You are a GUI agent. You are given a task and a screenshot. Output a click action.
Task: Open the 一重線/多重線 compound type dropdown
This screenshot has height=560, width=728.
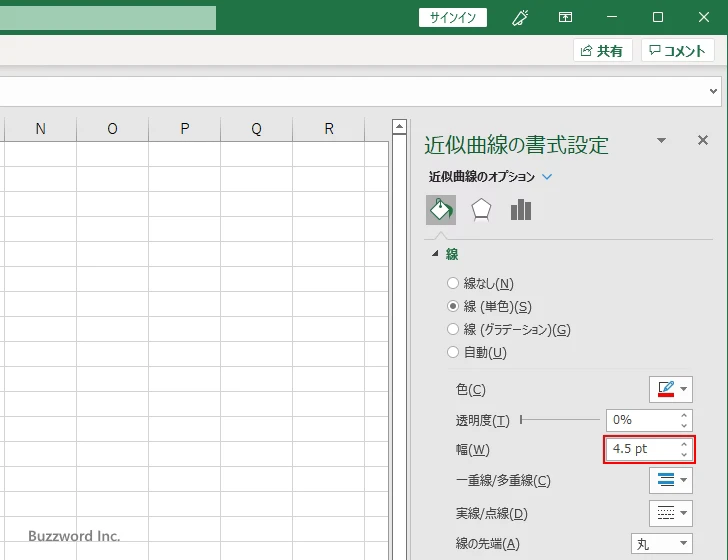point(670,480)
